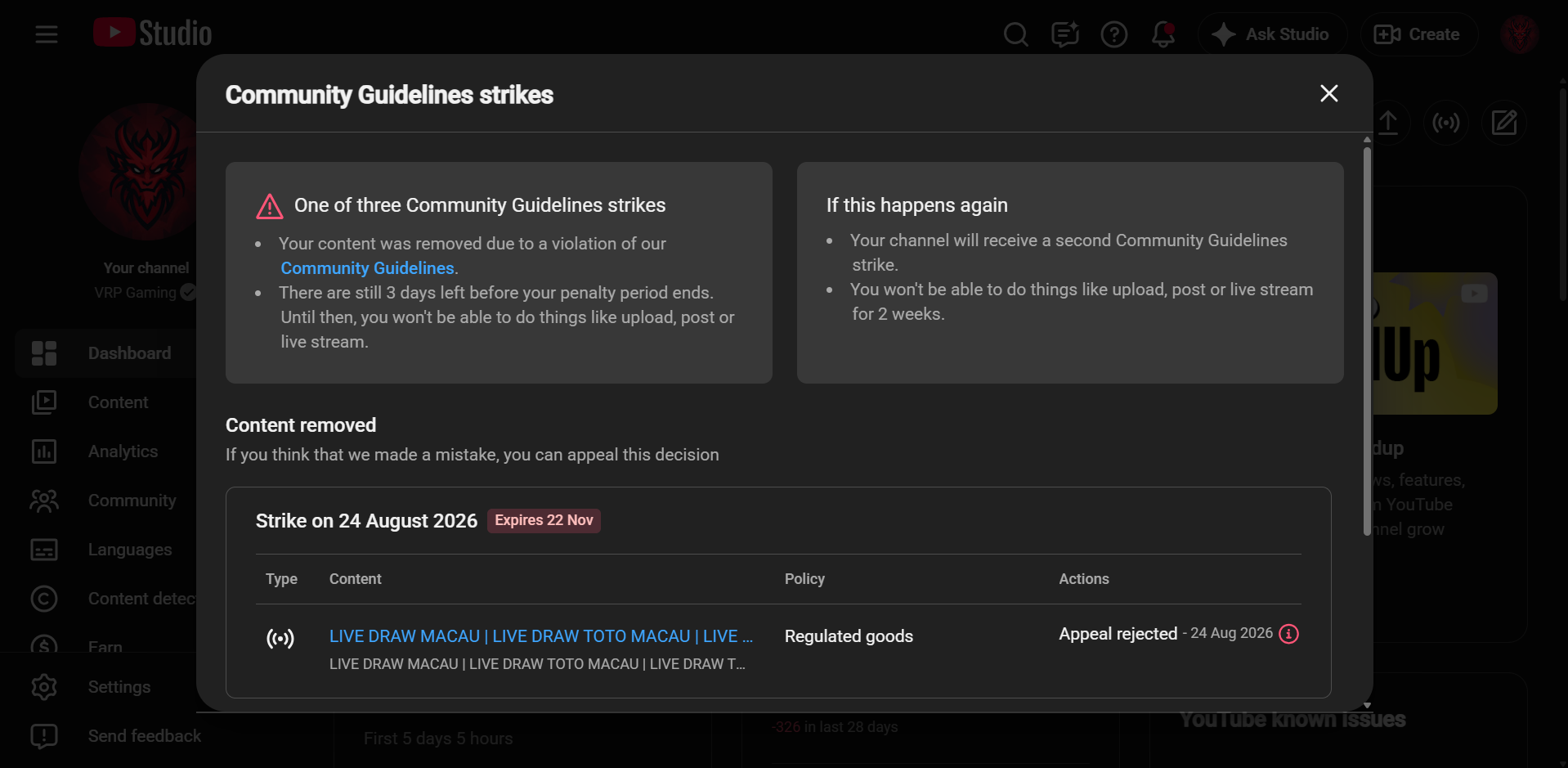The width and height of the screenshot is (1568, 768).
Task: Click the upload video arrow icon
Action: [x=1388, y=123]
